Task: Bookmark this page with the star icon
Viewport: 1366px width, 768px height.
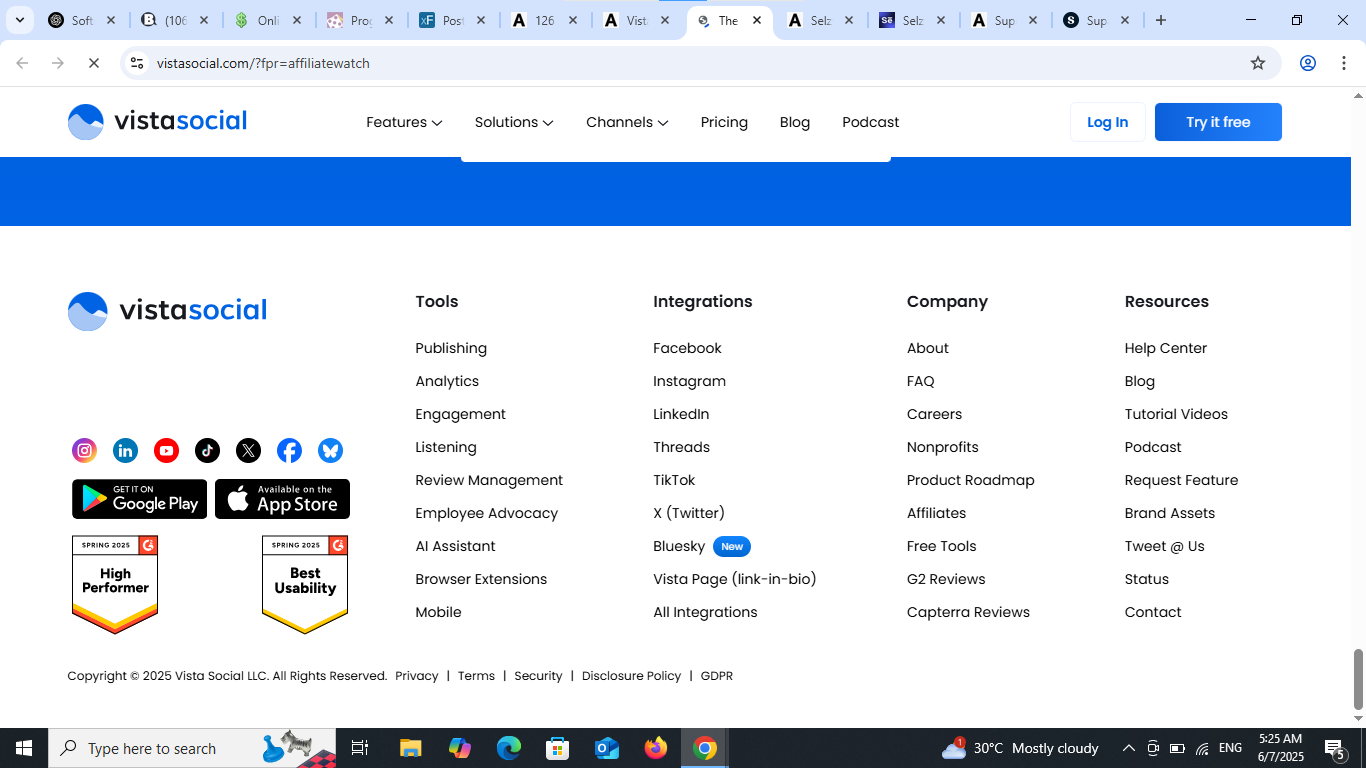Action: pyautogui.click(x=1258, y=63)
